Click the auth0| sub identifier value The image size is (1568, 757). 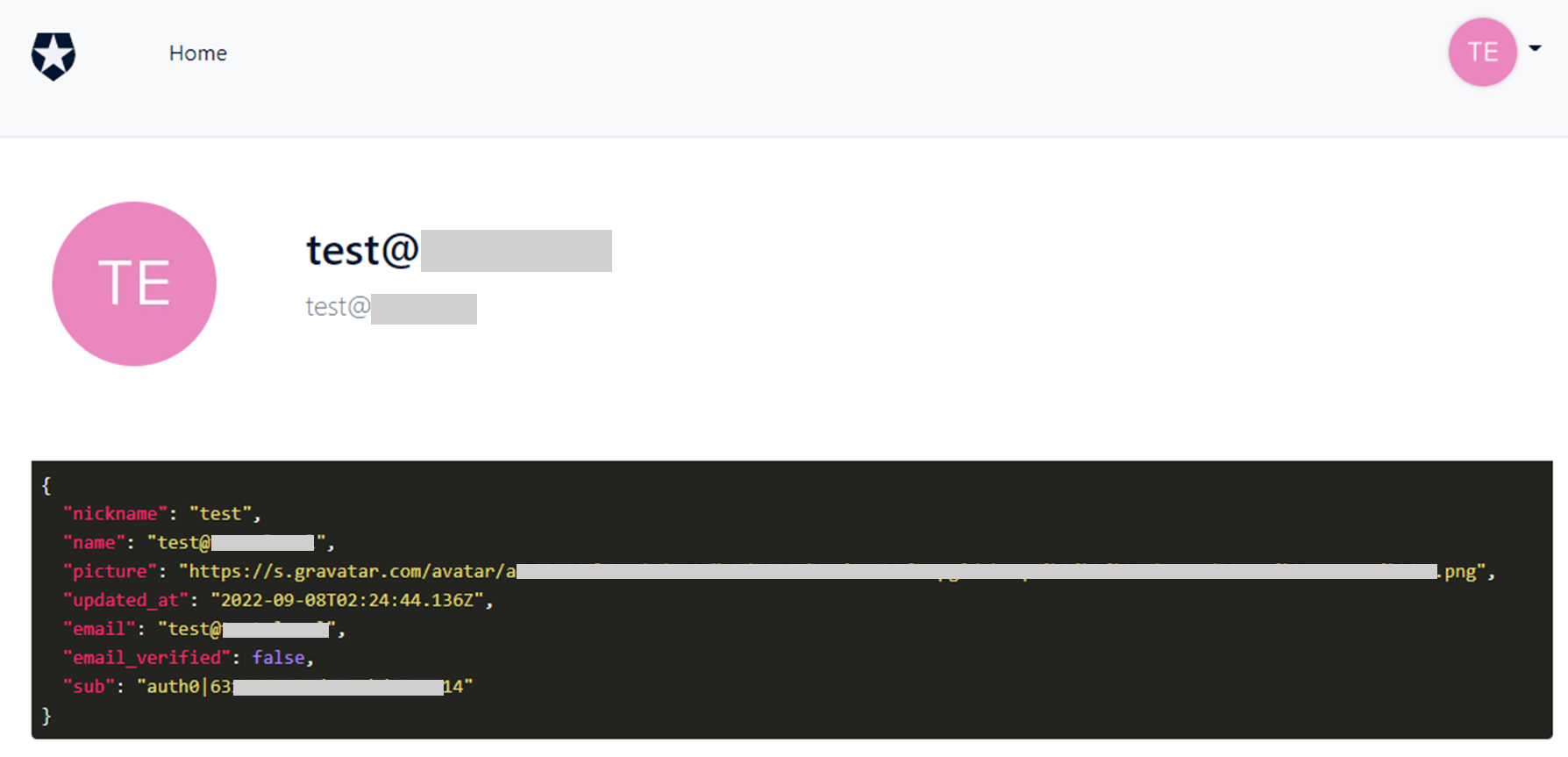(x=305, y=686)
